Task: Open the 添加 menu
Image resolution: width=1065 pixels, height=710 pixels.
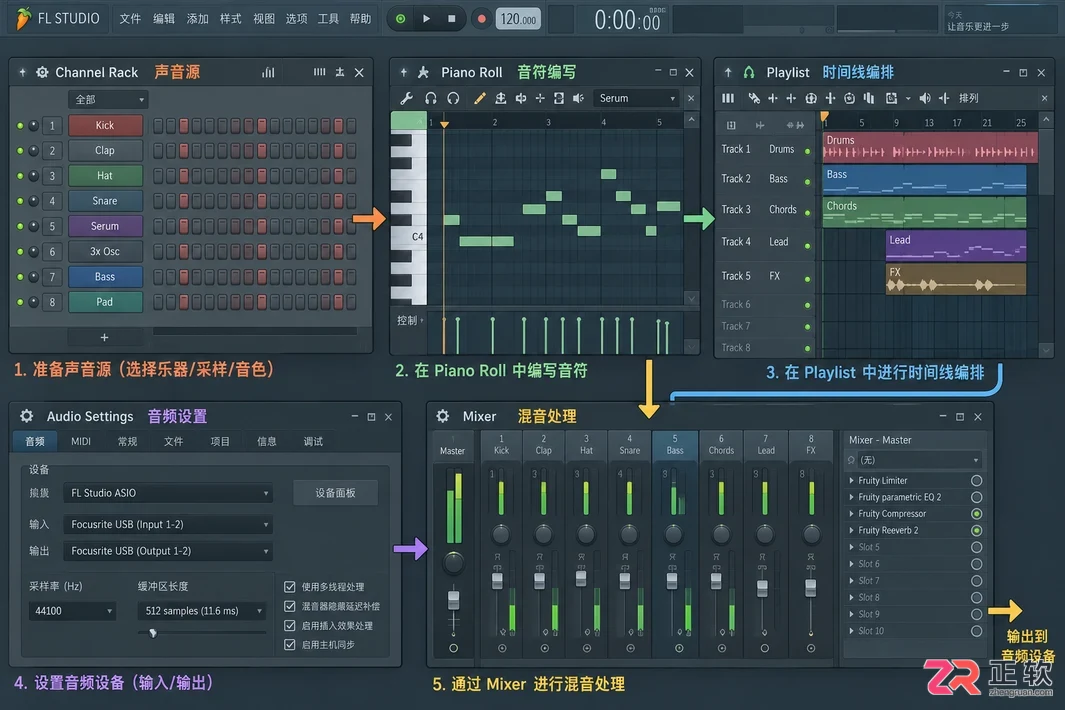Action: 198,19
